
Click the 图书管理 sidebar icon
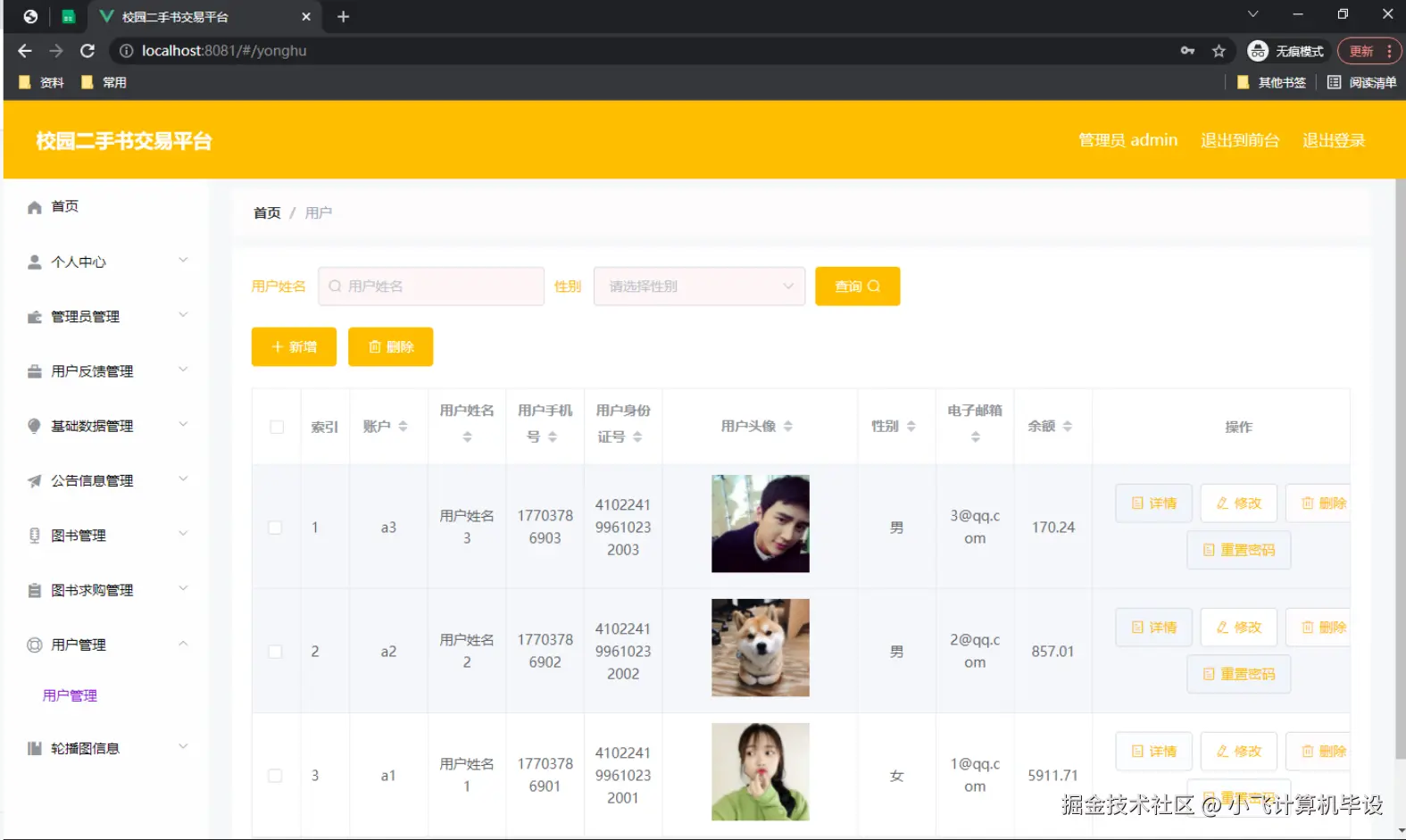tap(34, 536)
